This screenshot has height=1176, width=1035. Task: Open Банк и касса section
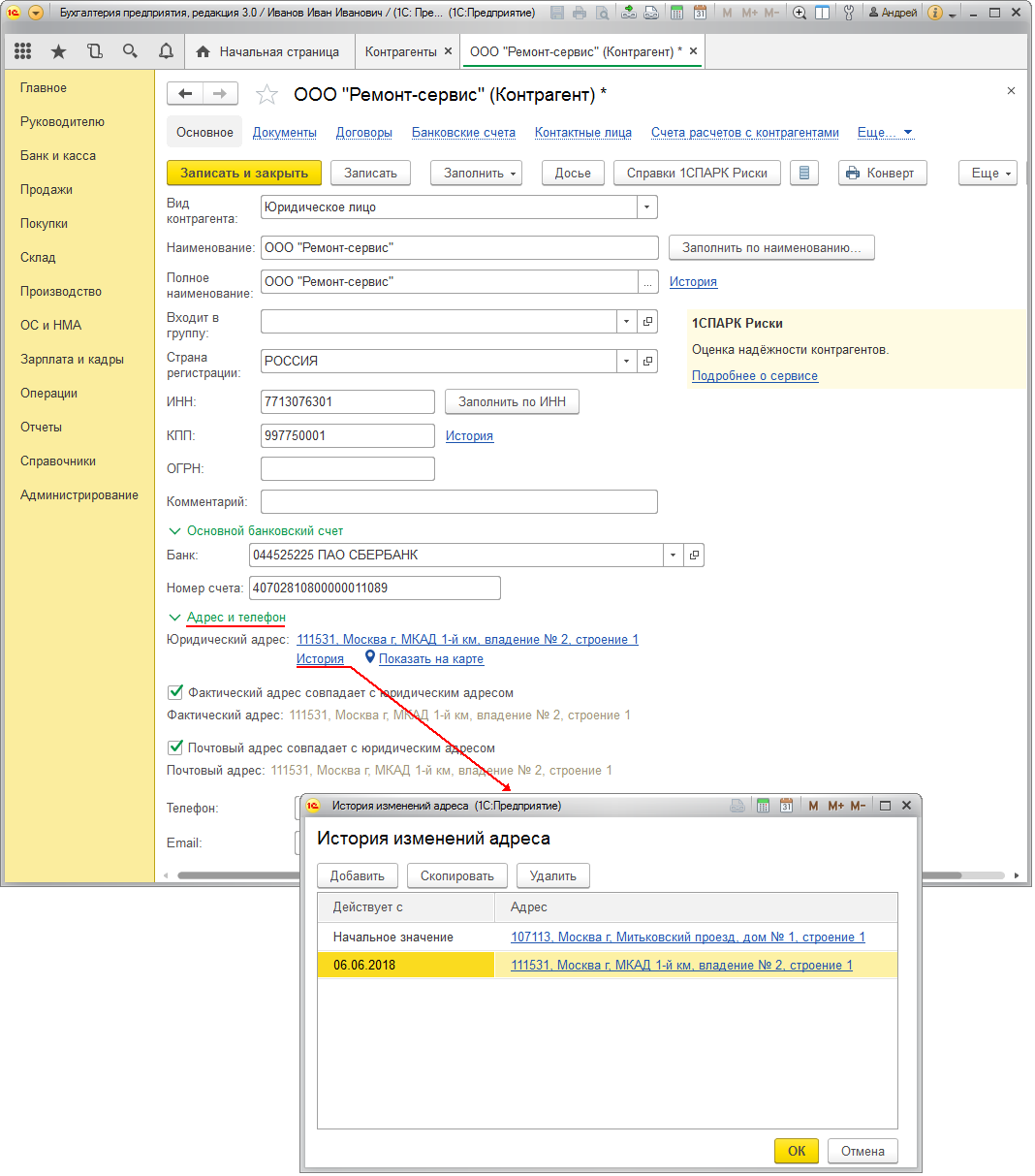click(x=58, y=155)
